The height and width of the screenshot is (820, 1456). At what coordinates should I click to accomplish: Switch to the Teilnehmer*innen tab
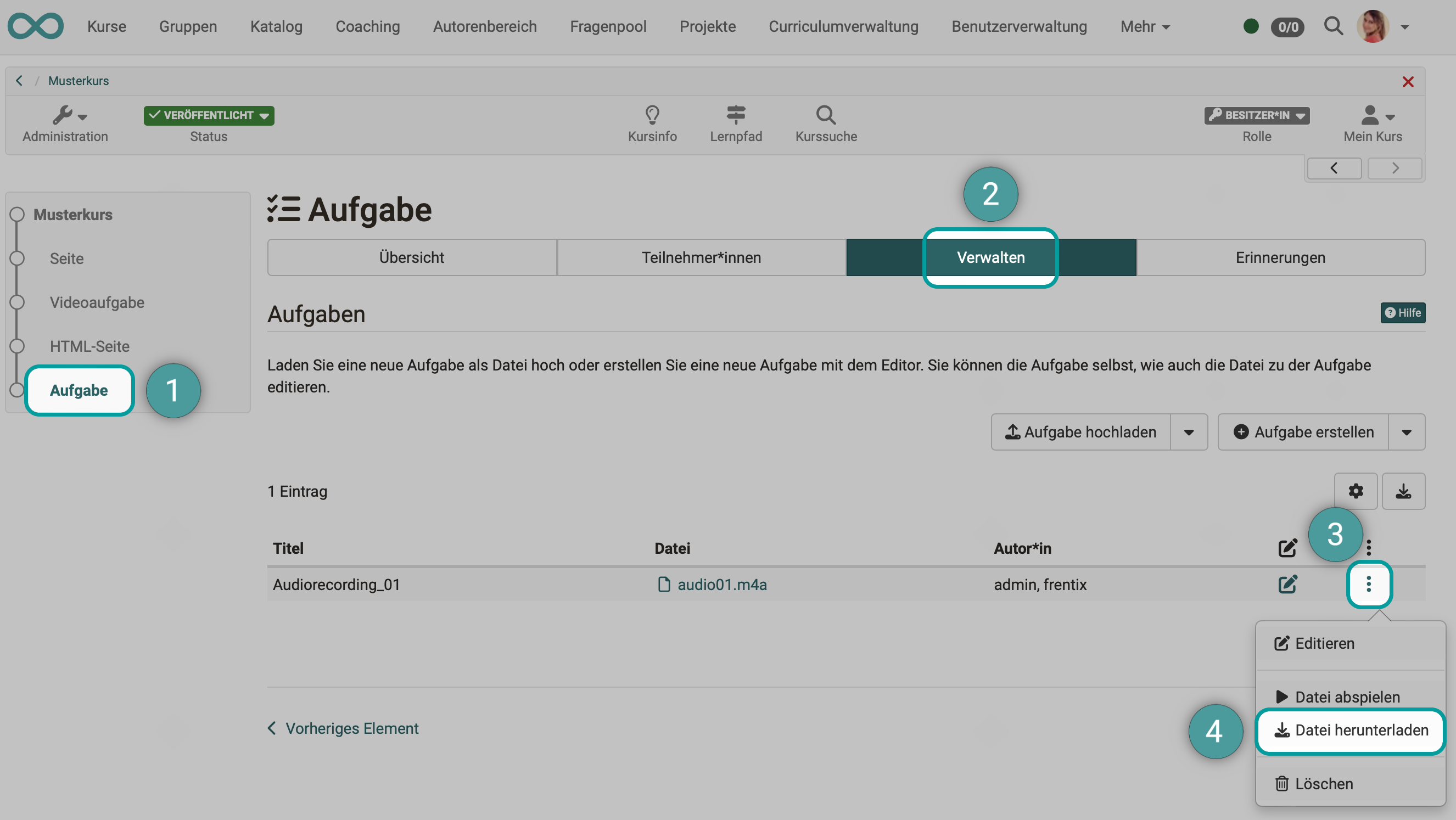[x=701, y=257]
